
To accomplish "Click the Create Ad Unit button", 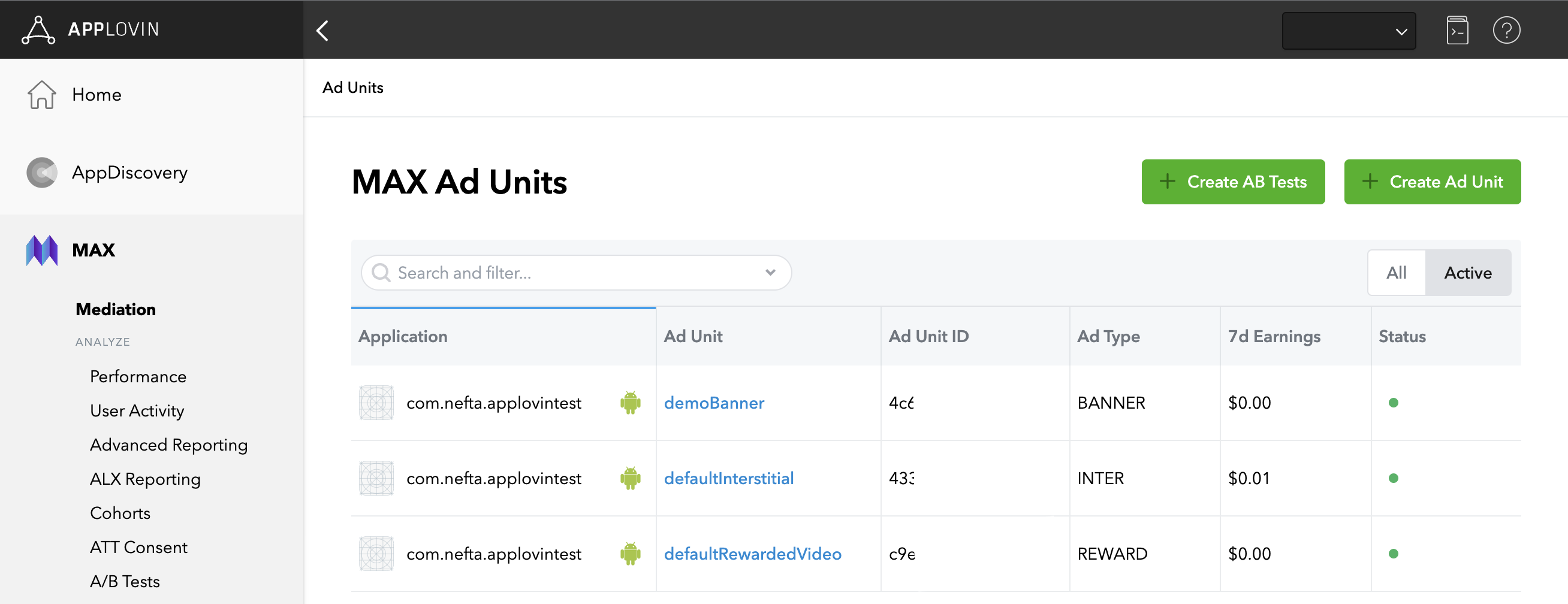I will (1432, 182).
